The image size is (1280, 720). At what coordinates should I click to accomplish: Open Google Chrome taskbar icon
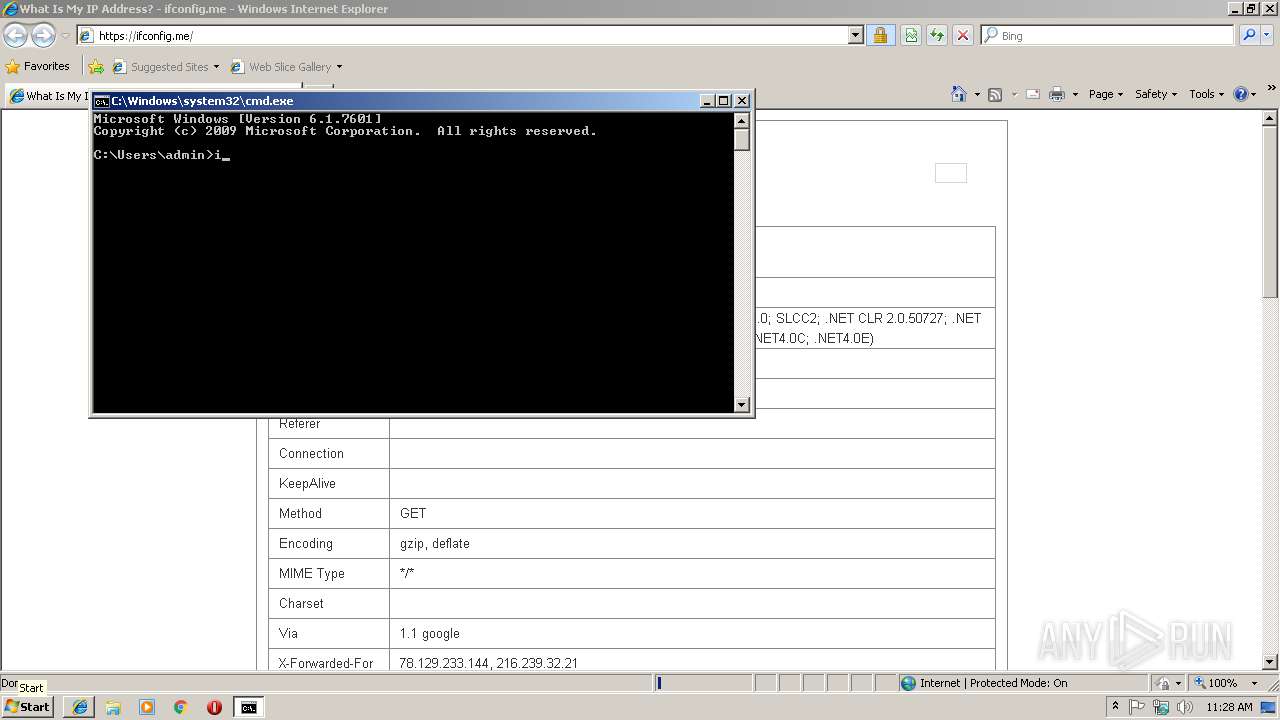(181, 707)
